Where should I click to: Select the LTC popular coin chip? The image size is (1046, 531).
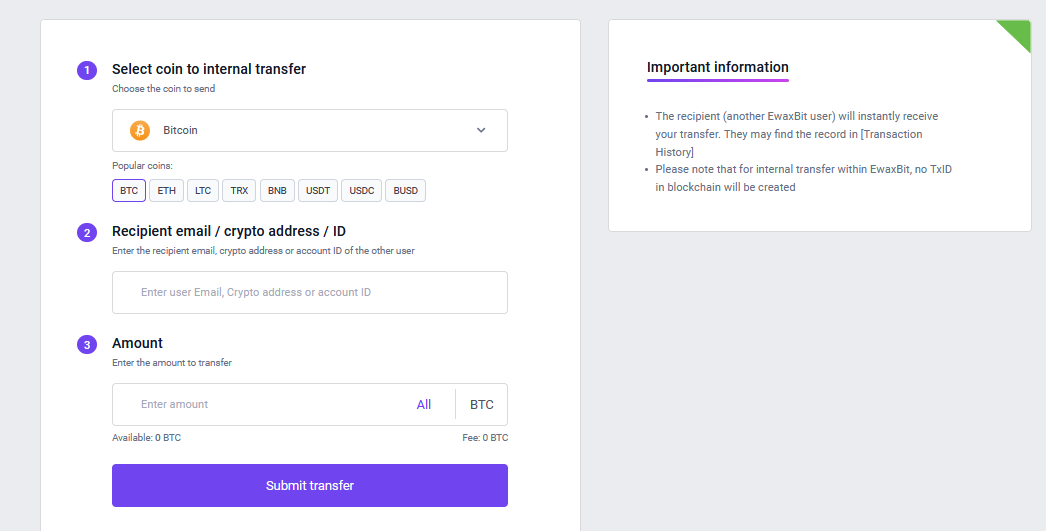(x=203, y=190)
